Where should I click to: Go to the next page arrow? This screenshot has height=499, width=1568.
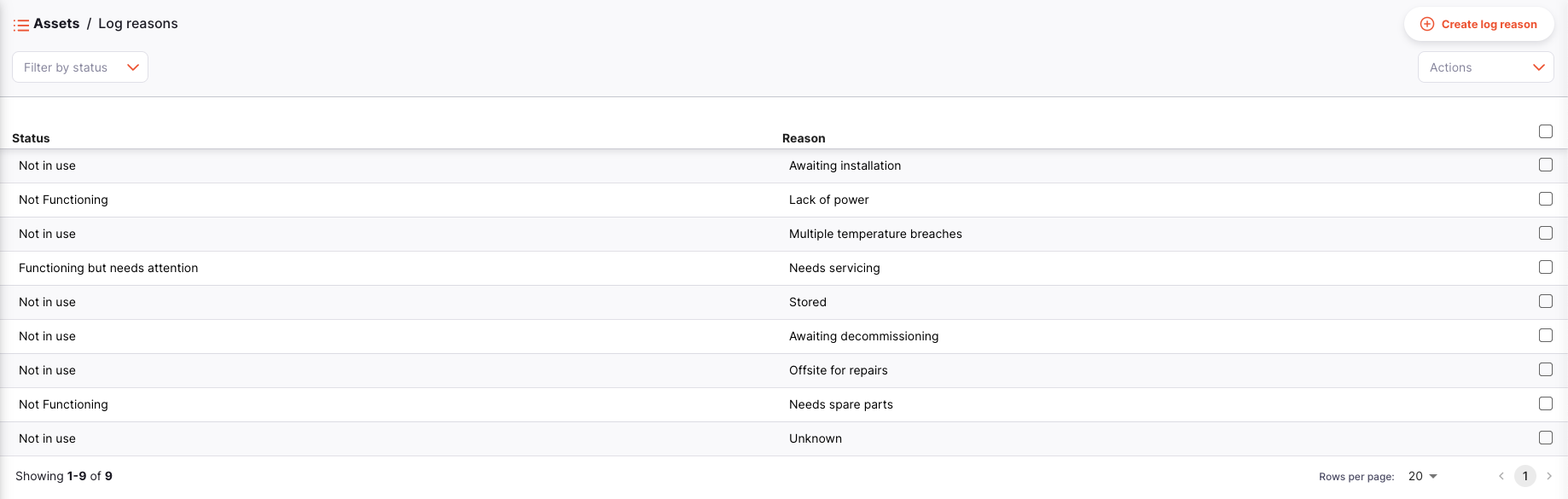(1549, 476)
